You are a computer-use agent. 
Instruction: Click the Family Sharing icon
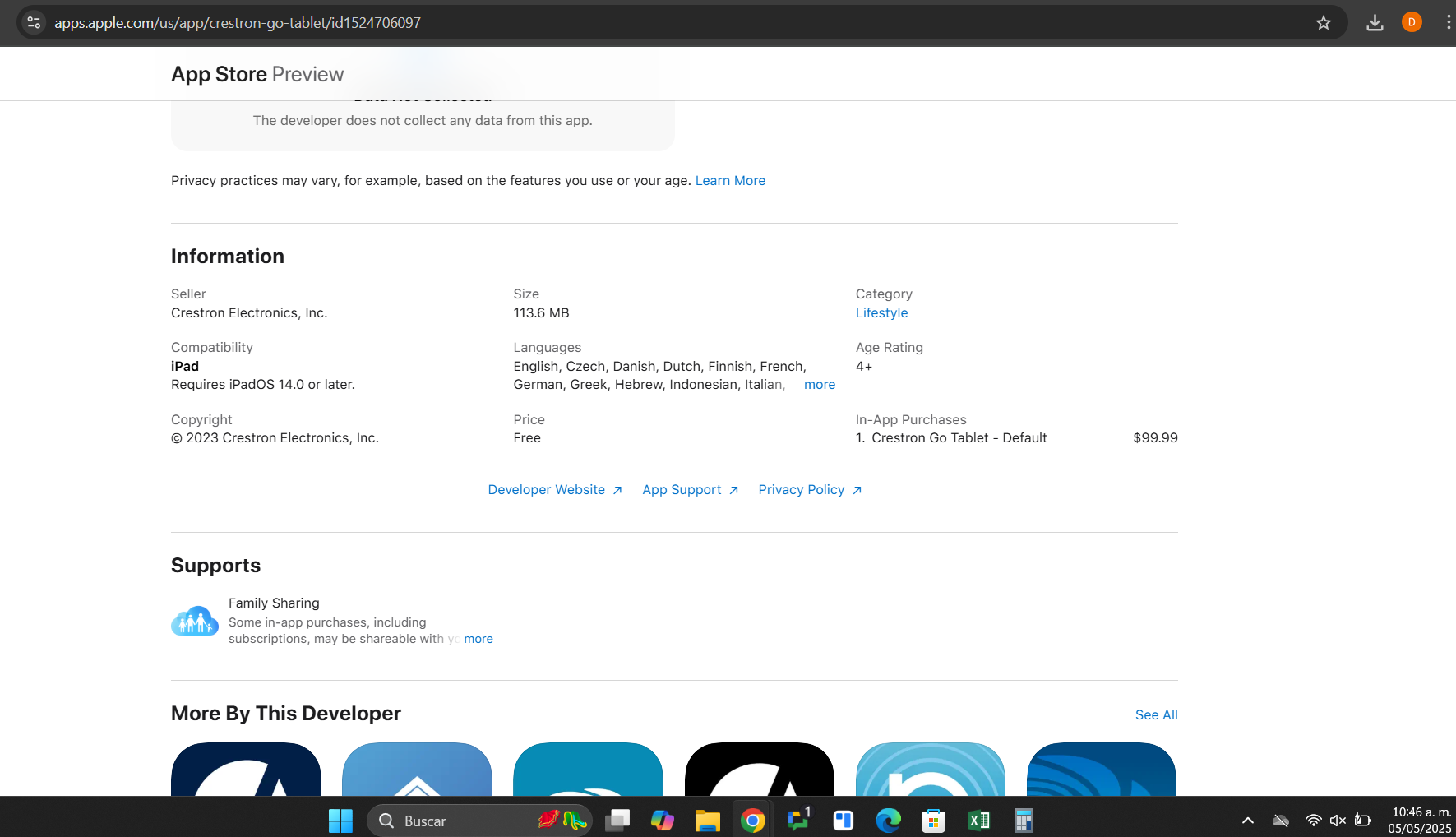tap(195, 621)
